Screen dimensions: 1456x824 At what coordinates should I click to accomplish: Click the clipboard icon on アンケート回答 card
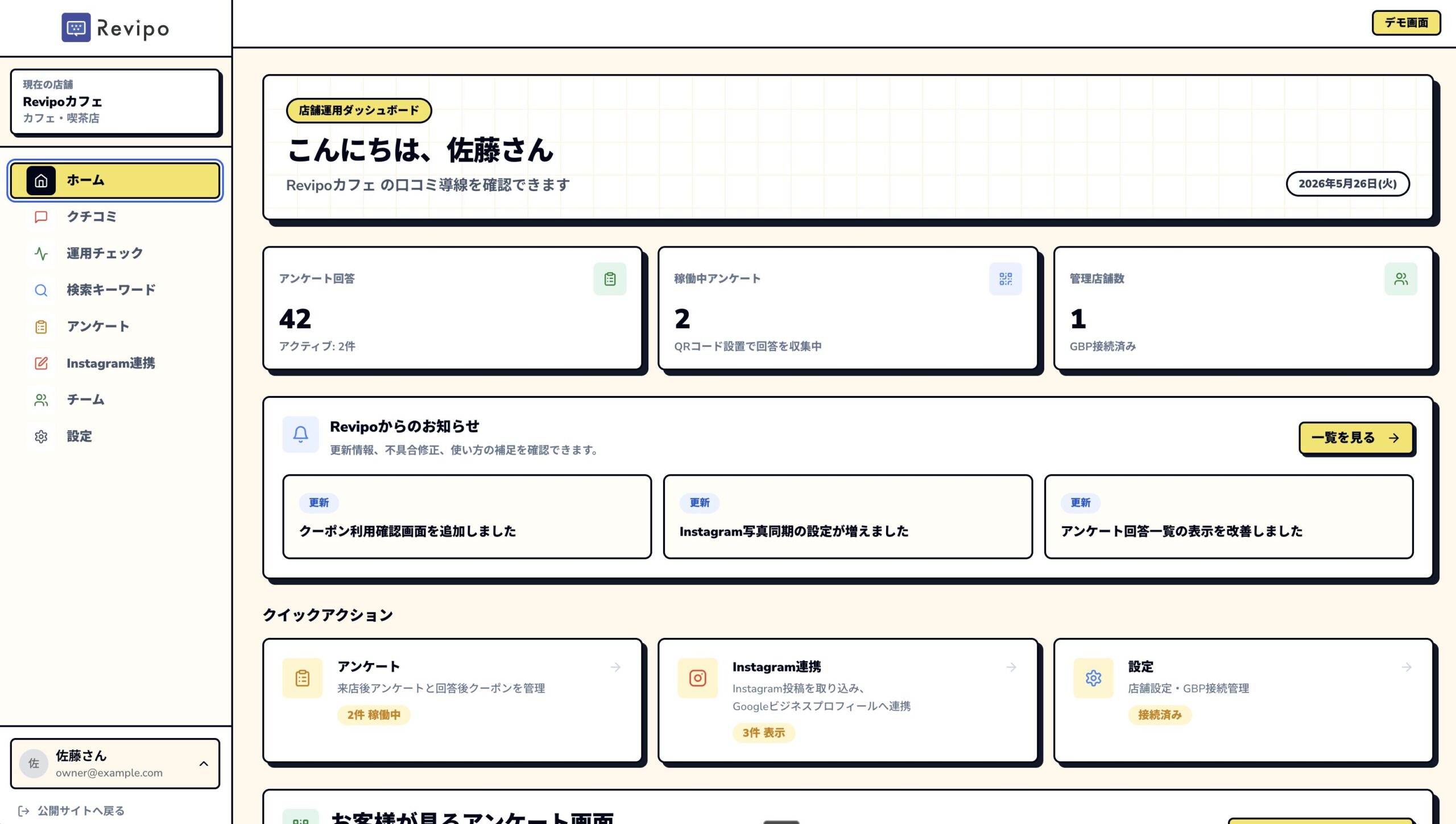610,279
